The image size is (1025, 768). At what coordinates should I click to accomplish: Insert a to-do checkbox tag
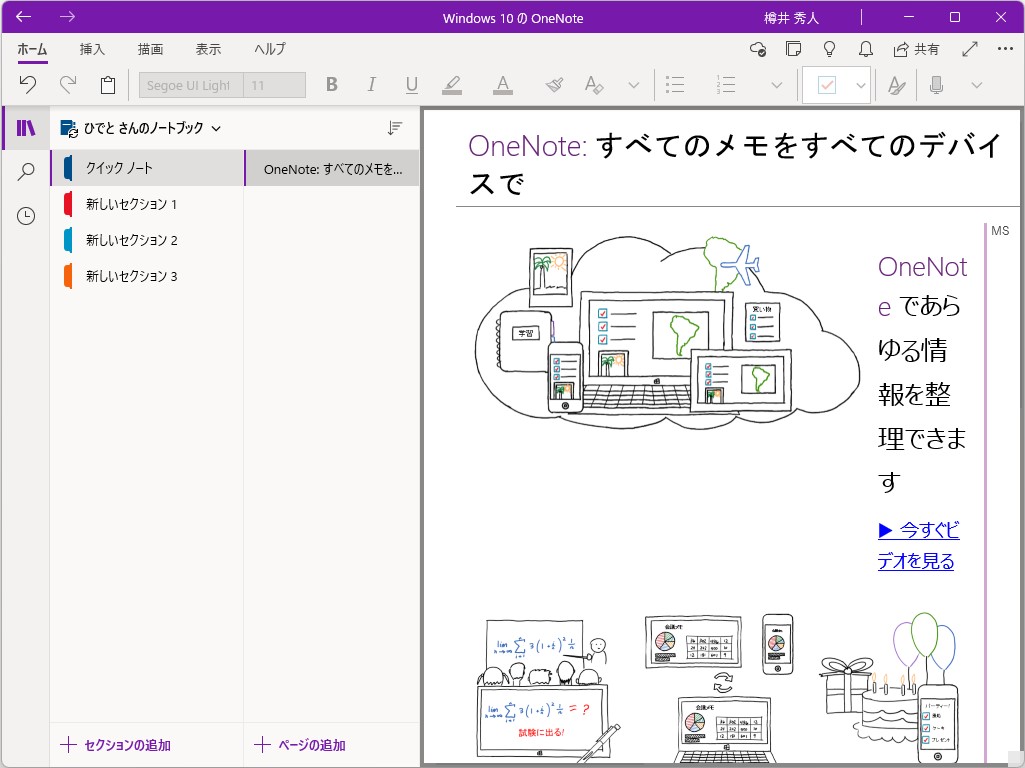coord(828,84)
